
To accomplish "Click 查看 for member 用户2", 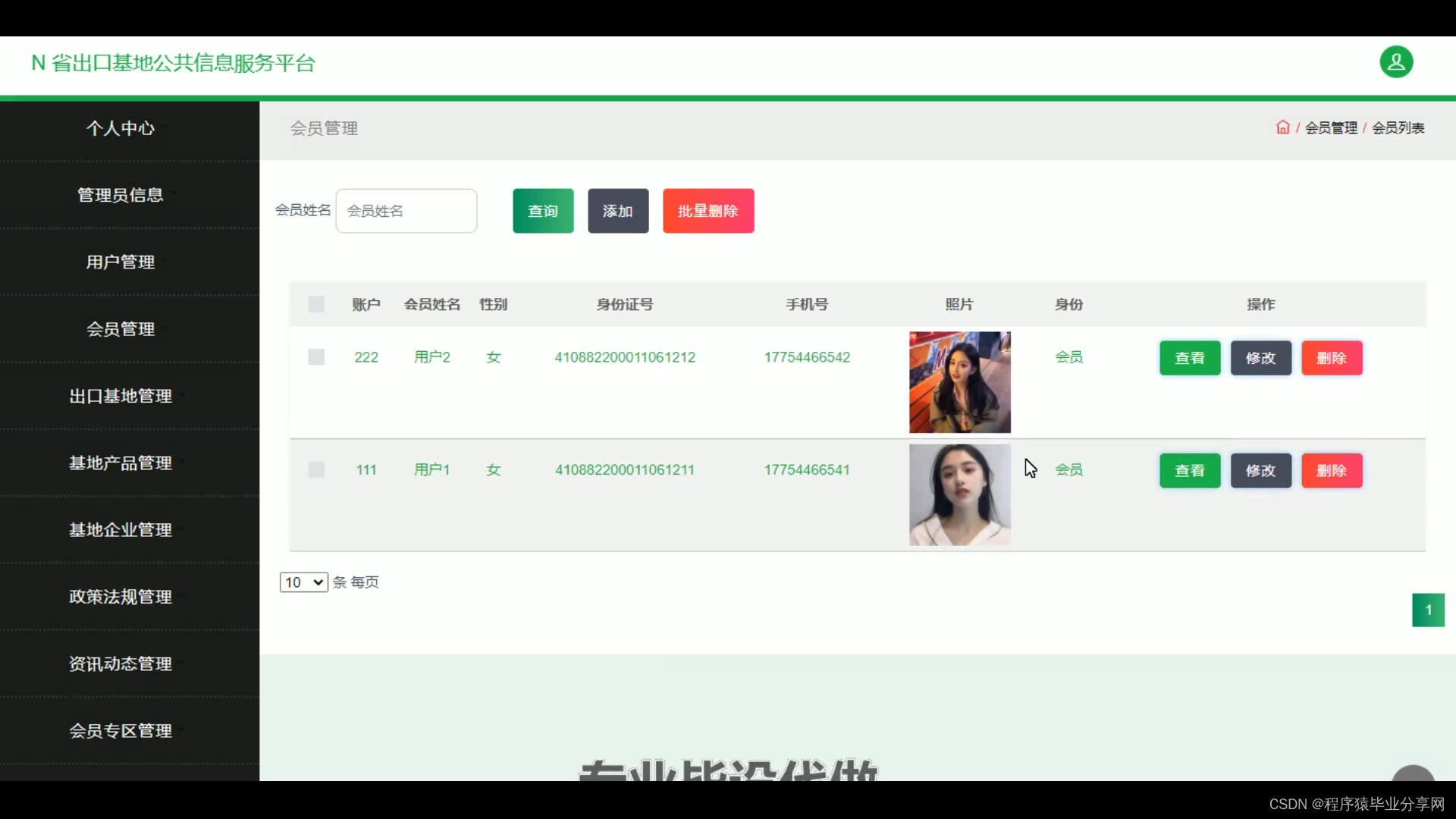I will point(1189,358).
